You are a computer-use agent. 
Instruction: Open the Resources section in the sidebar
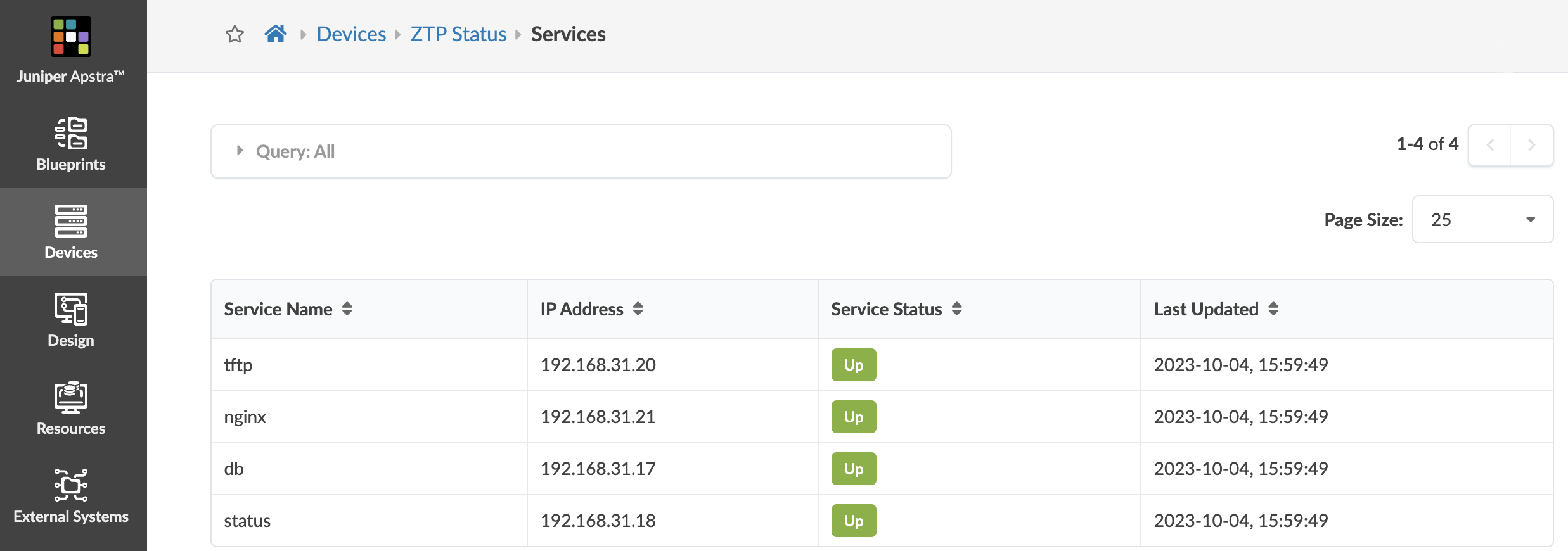(x=71, y=408)
